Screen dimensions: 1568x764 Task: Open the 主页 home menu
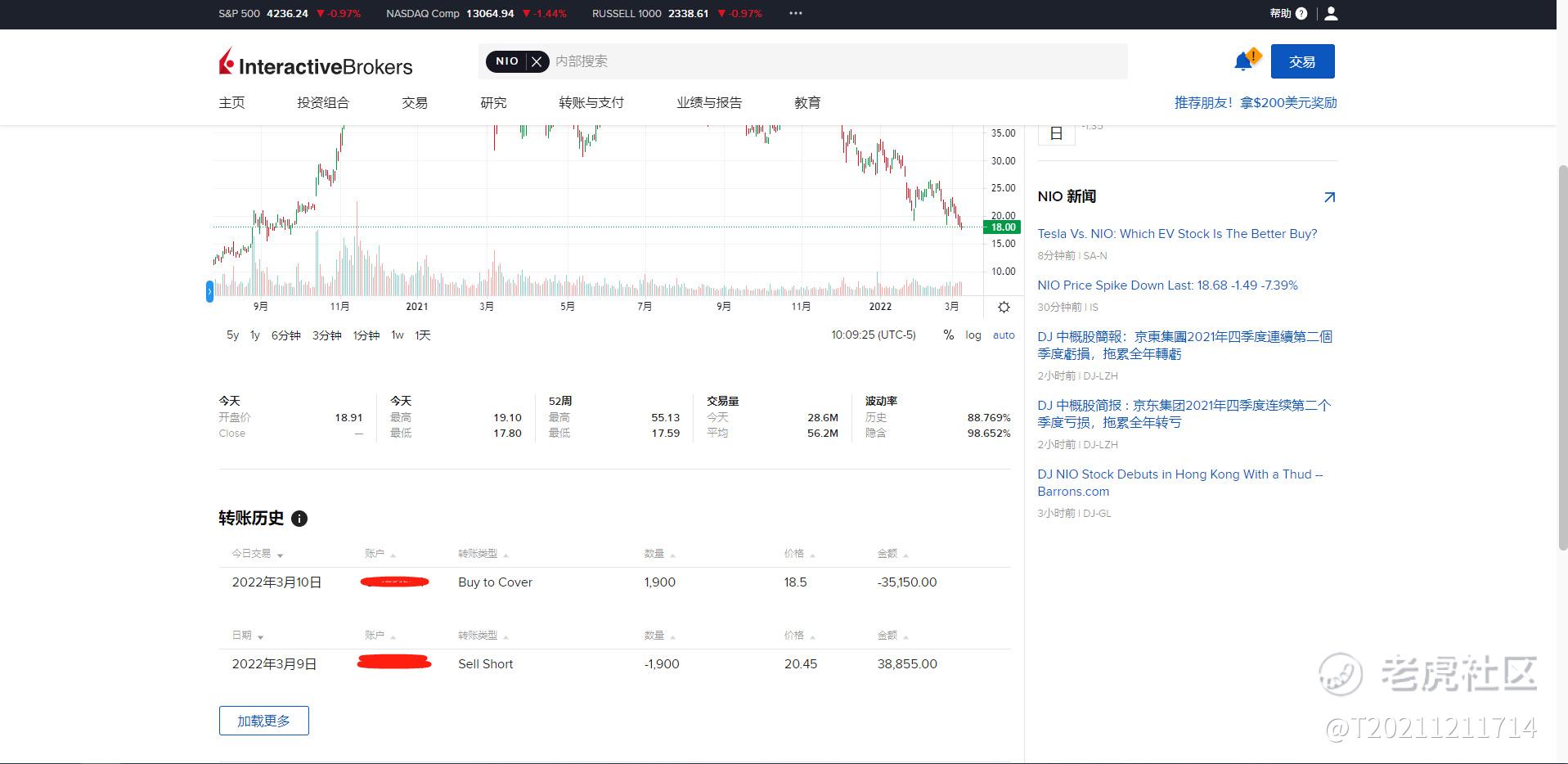pos(231,103)
